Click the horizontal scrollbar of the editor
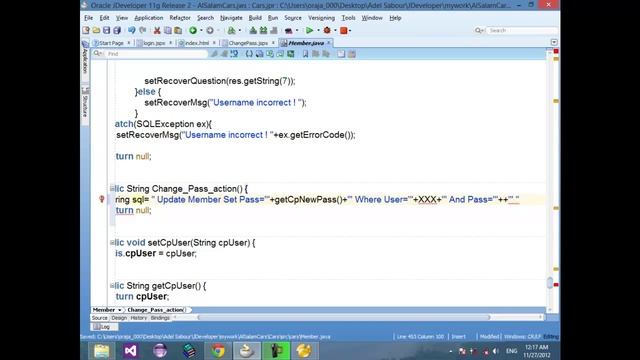 coord(344,318)
